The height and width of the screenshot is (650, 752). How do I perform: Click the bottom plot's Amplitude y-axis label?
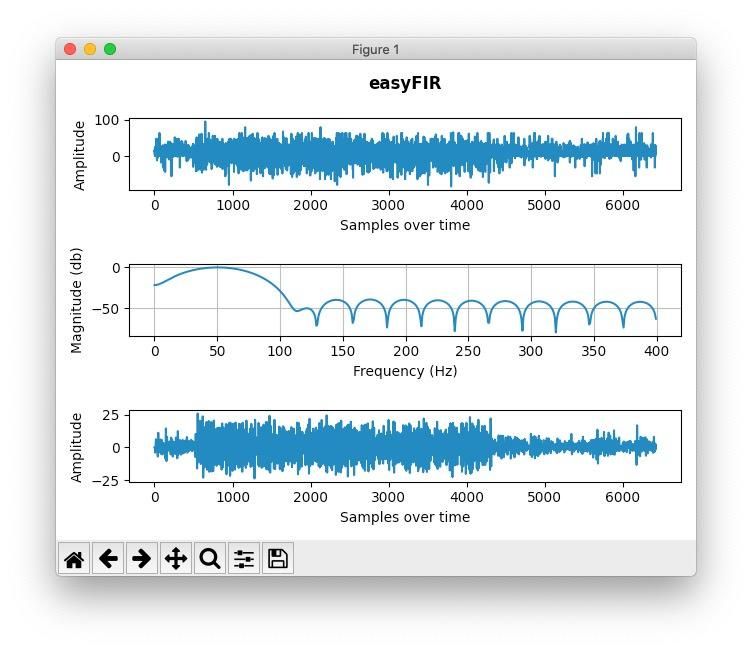click(x=76, y=448)
